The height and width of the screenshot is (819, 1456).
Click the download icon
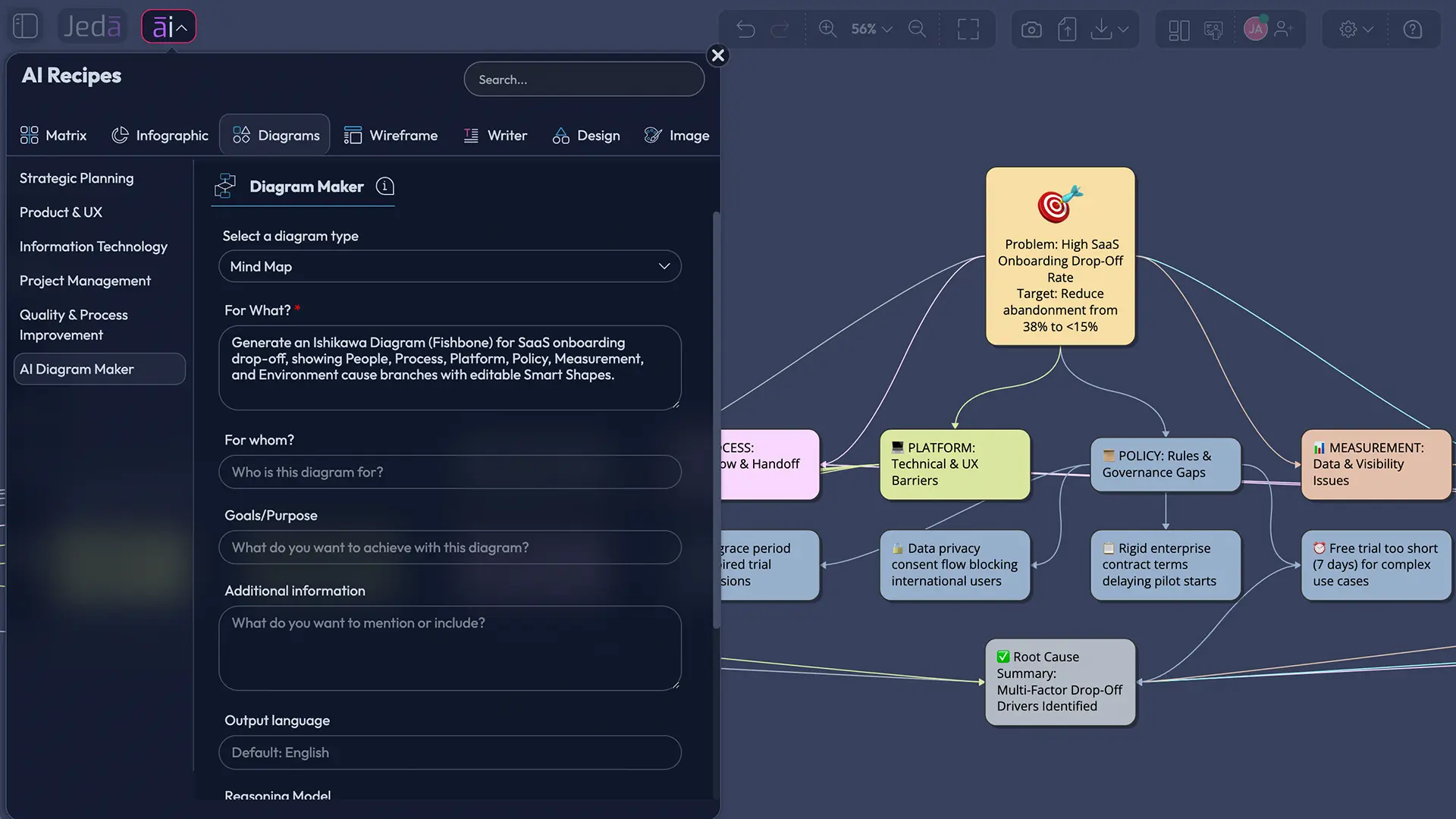click(1101, 30)
